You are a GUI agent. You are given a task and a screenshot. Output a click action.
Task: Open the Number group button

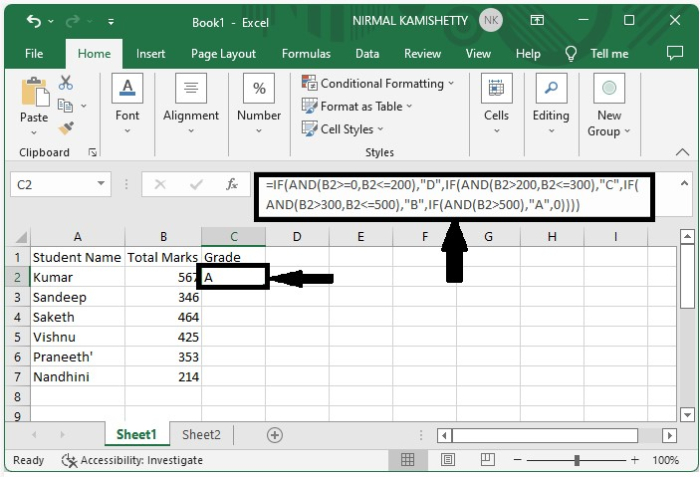point(259,105)
